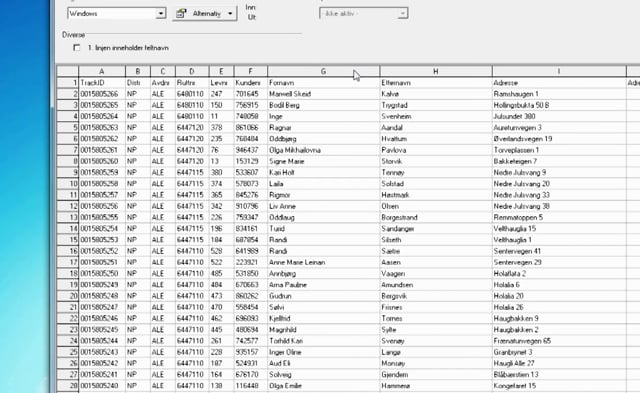Viewport: 640px width, 393px height.
Task: Select column H header
Action: 436,71
